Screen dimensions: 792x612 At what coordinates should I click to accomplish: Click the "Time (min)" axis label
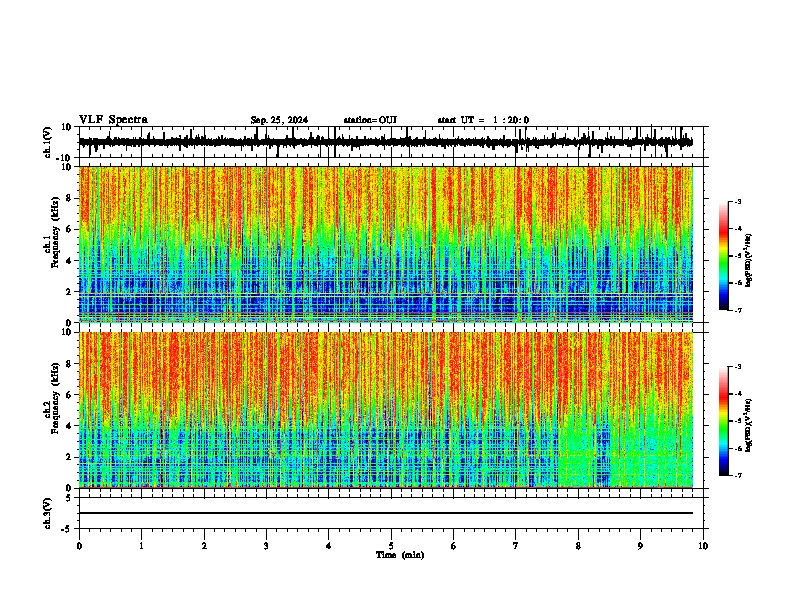coord(400,555)
